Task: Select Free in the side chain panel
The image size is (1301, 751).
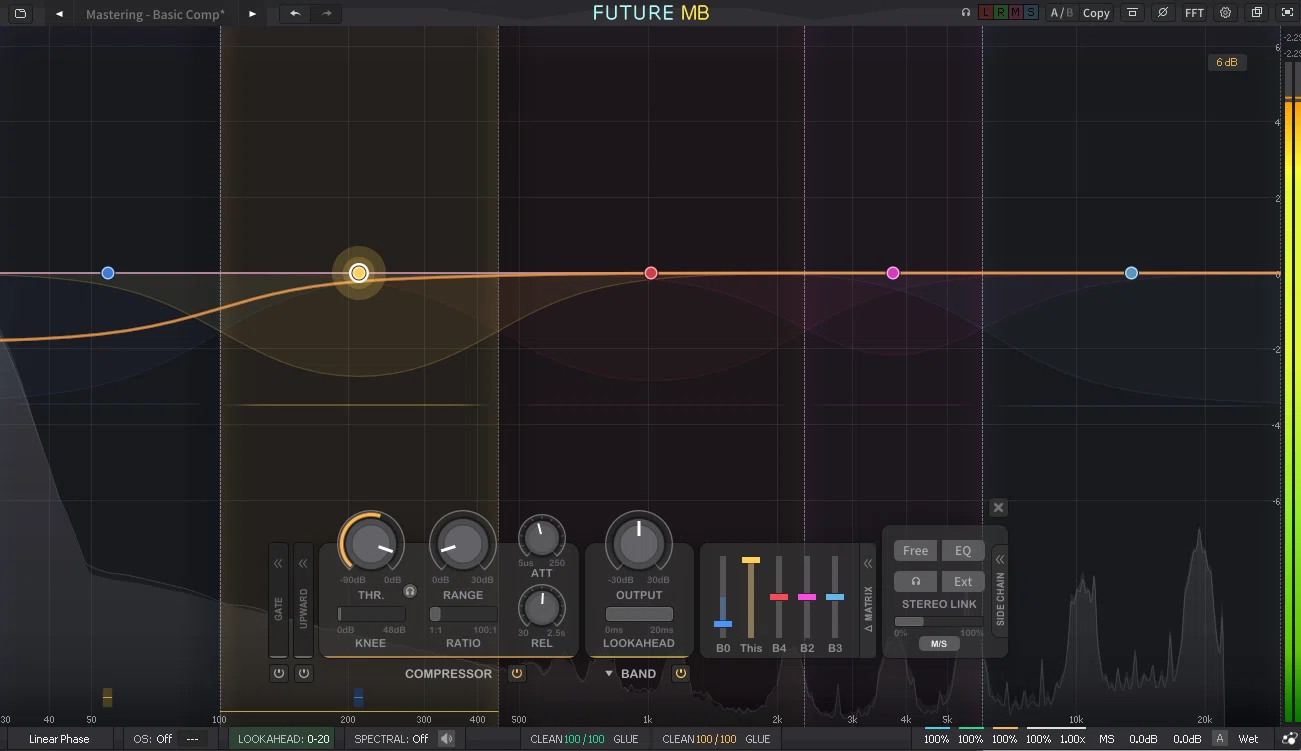Action: coord(915,551)
